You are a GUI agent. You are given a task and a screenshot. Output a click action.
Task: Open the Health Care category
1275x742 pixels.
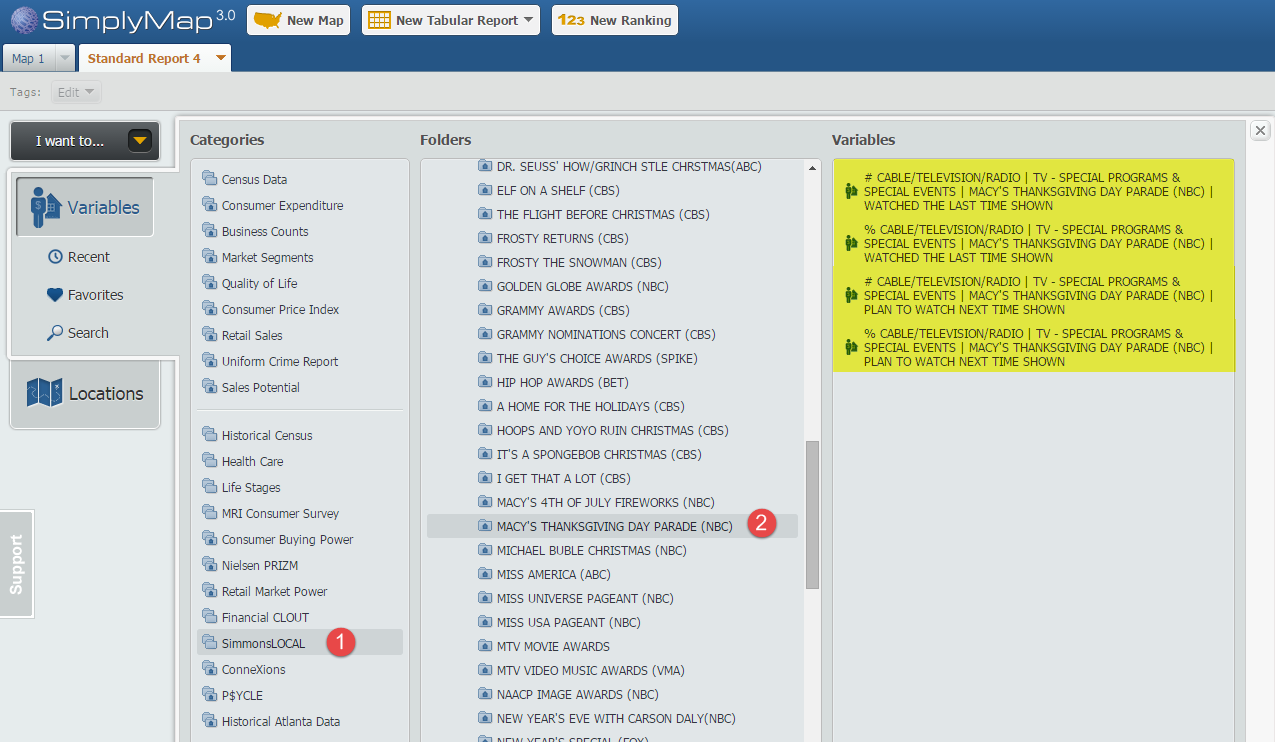(252, 461)
